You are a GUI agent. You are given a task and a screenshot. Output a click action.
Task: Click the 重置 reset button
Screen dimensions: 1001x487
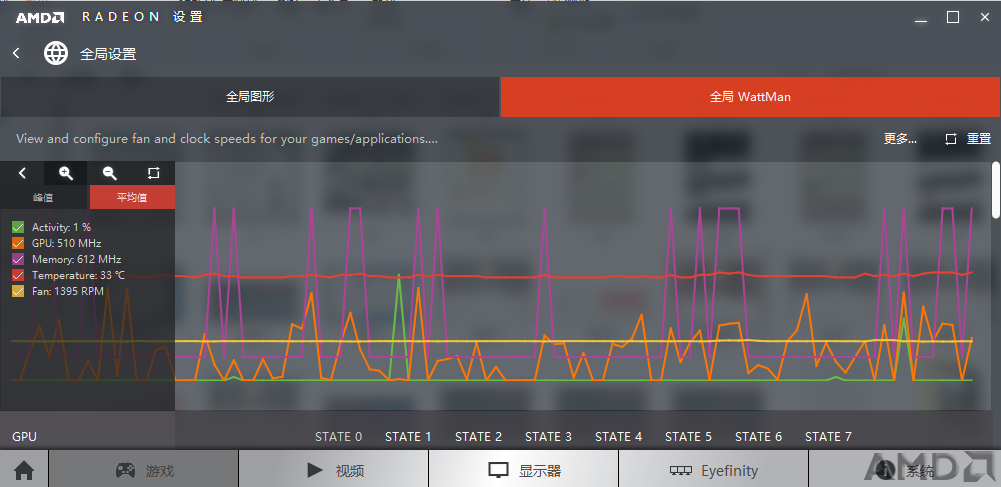[x=979, y=139]
